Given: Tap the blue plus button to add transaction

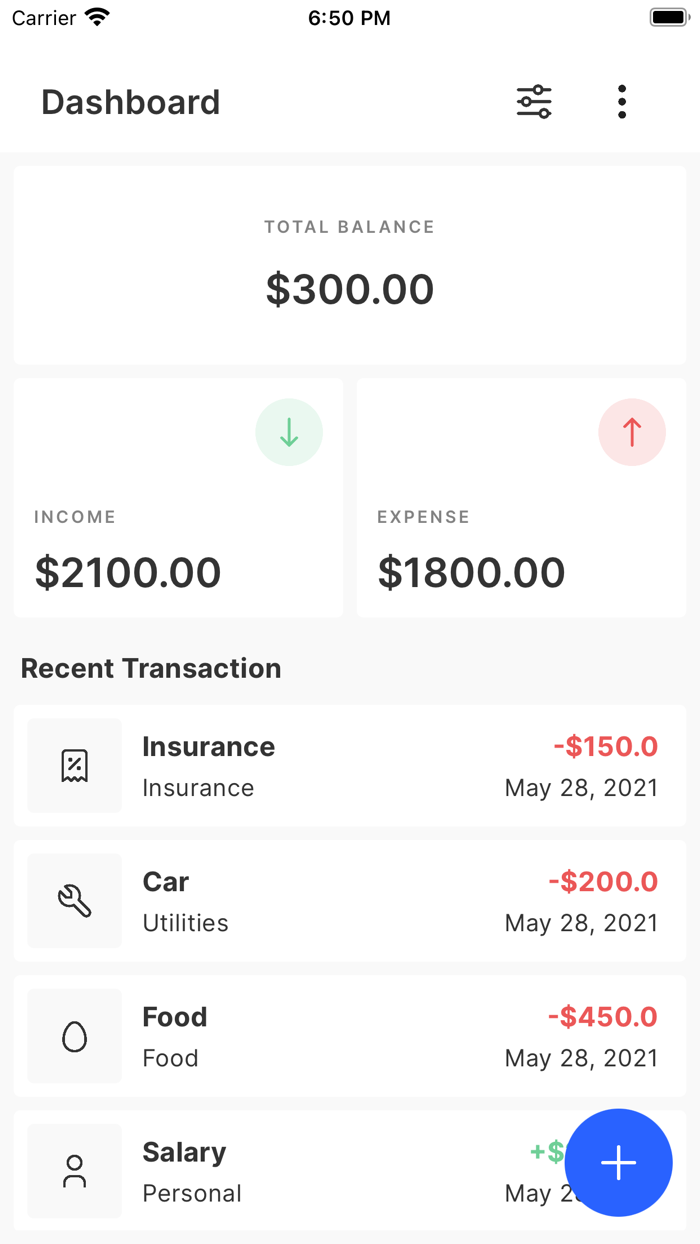Looking at the screenshot, I should [618, 1163].
